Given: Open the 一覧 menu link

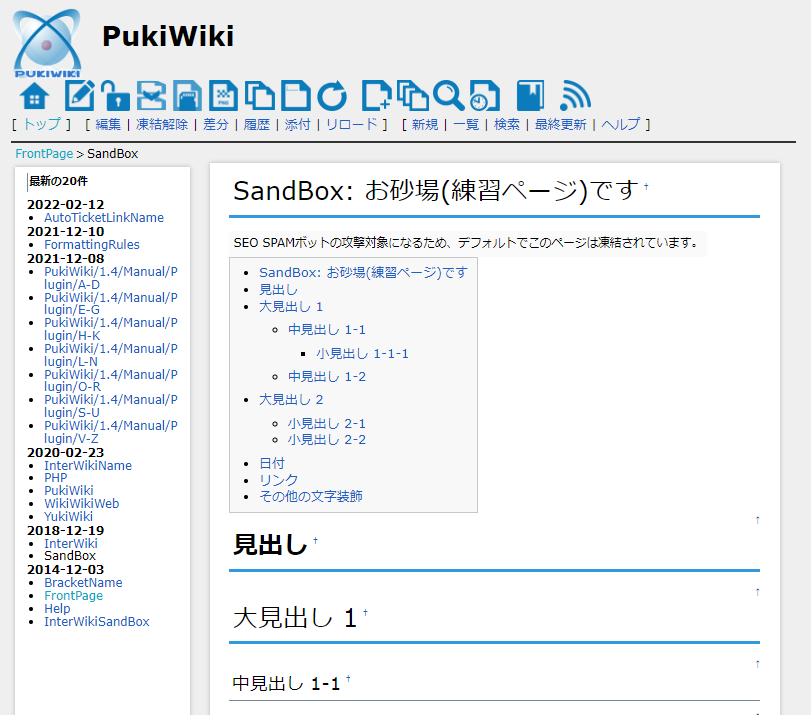Looking at the screenshot, I should (x=466, y=124).
